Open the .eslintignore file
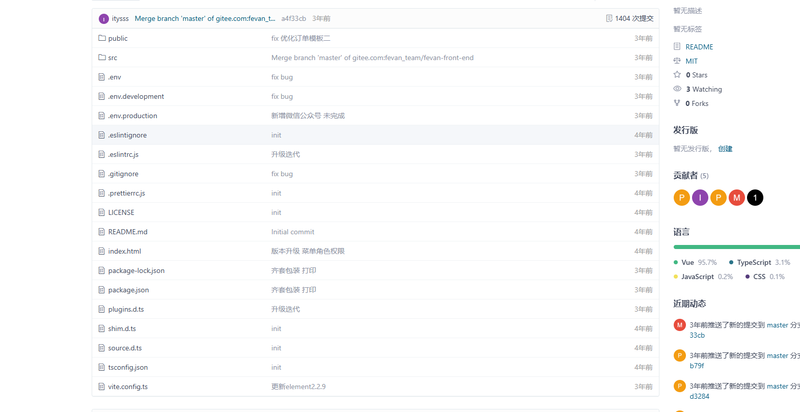Image resolution: width=800 pixels, height=412 pixels. point(127,135)
